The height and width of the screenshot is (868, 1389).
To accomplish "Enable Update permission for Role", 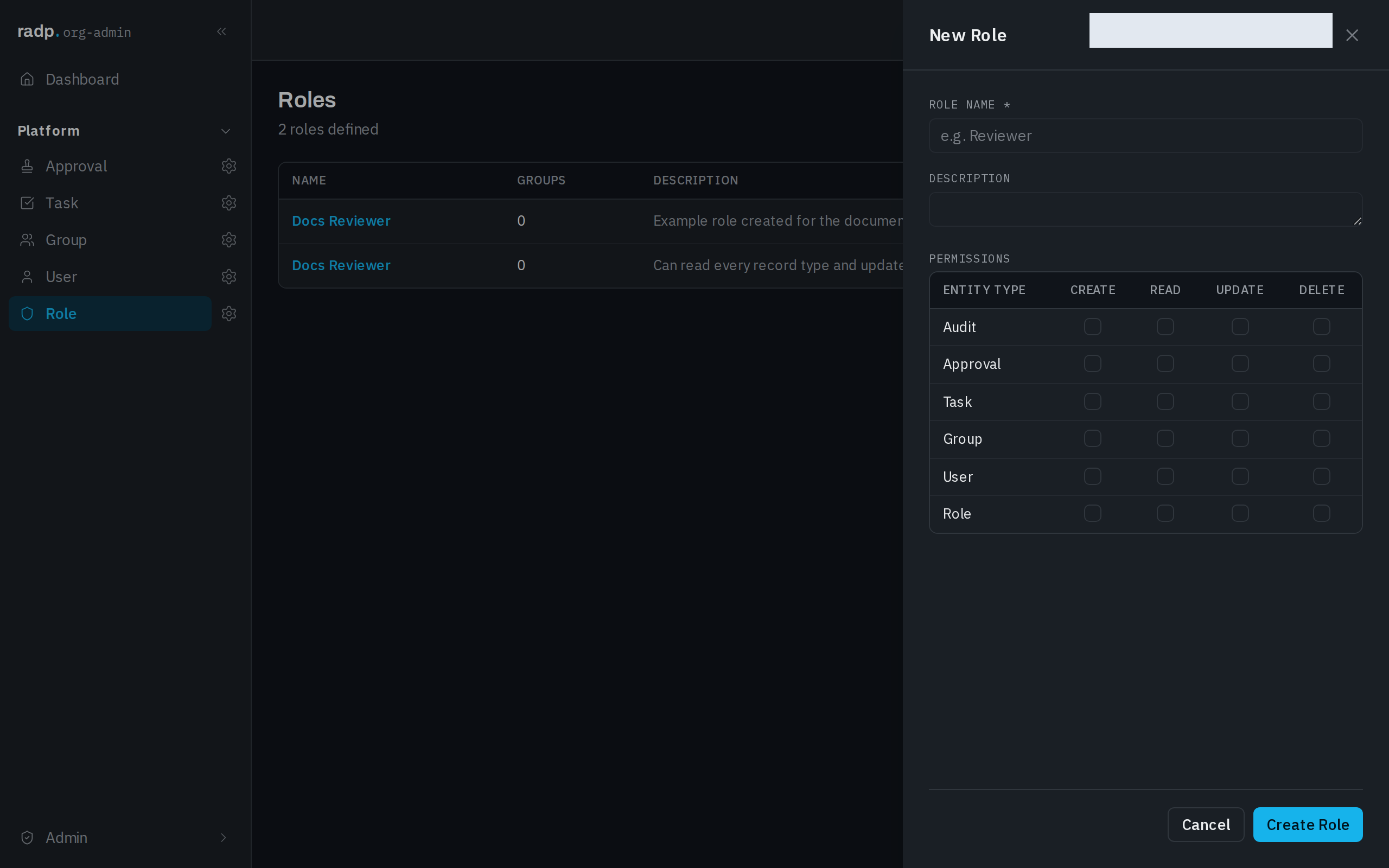I will (x=1240, y=513).
